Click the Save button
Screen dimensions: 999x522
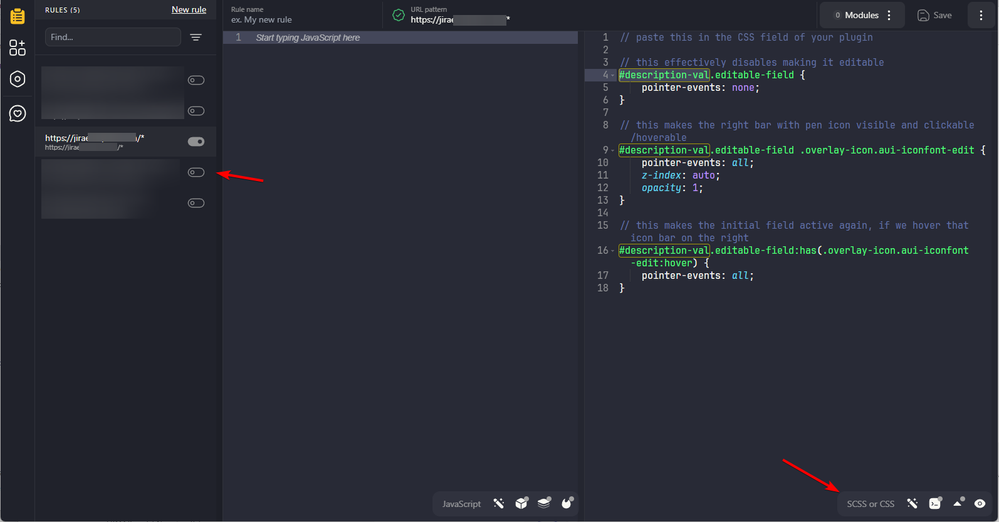935,15
